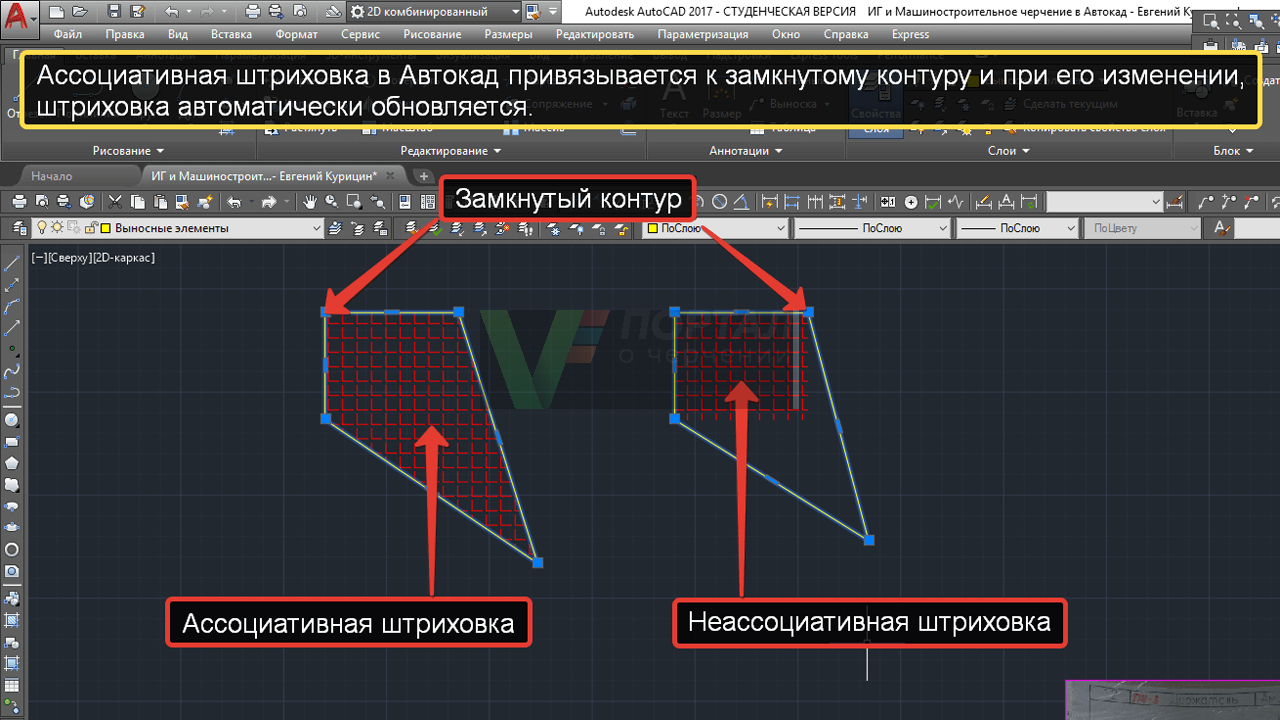Click the Open file icon in quick access toolbar
Viewport: 1280px width, 720px height.
[78, 12]
